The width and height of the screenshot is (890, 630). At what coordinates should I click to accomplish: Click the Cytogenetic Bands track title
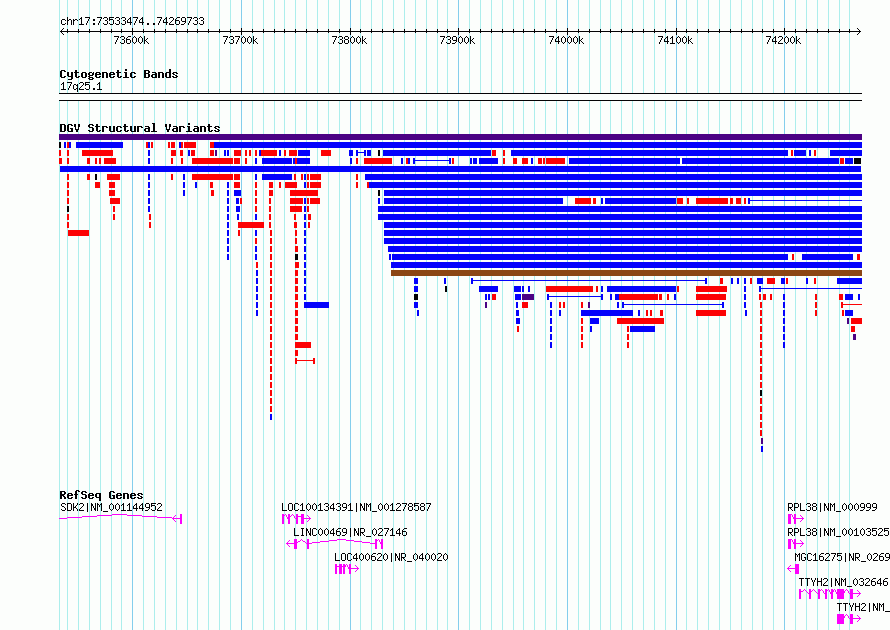pos(119,74)
